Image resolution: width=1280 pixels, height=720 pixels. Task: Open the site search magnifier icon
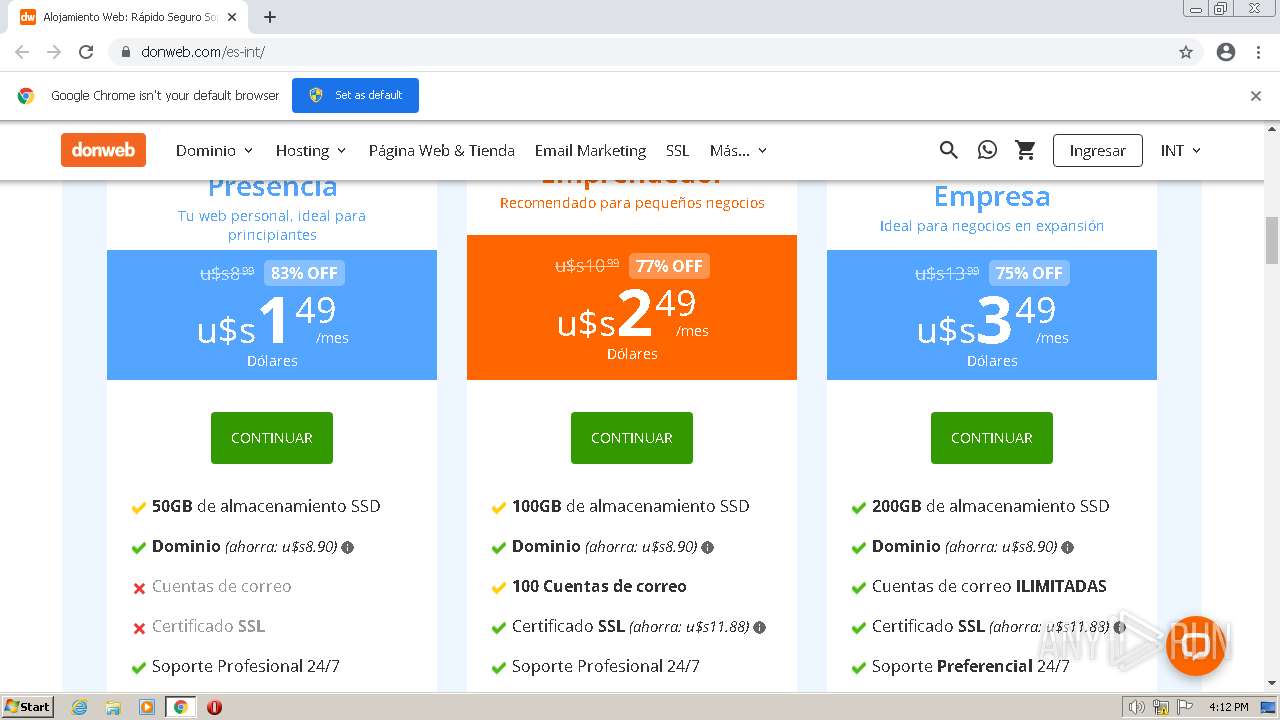[x=949, y=150]
